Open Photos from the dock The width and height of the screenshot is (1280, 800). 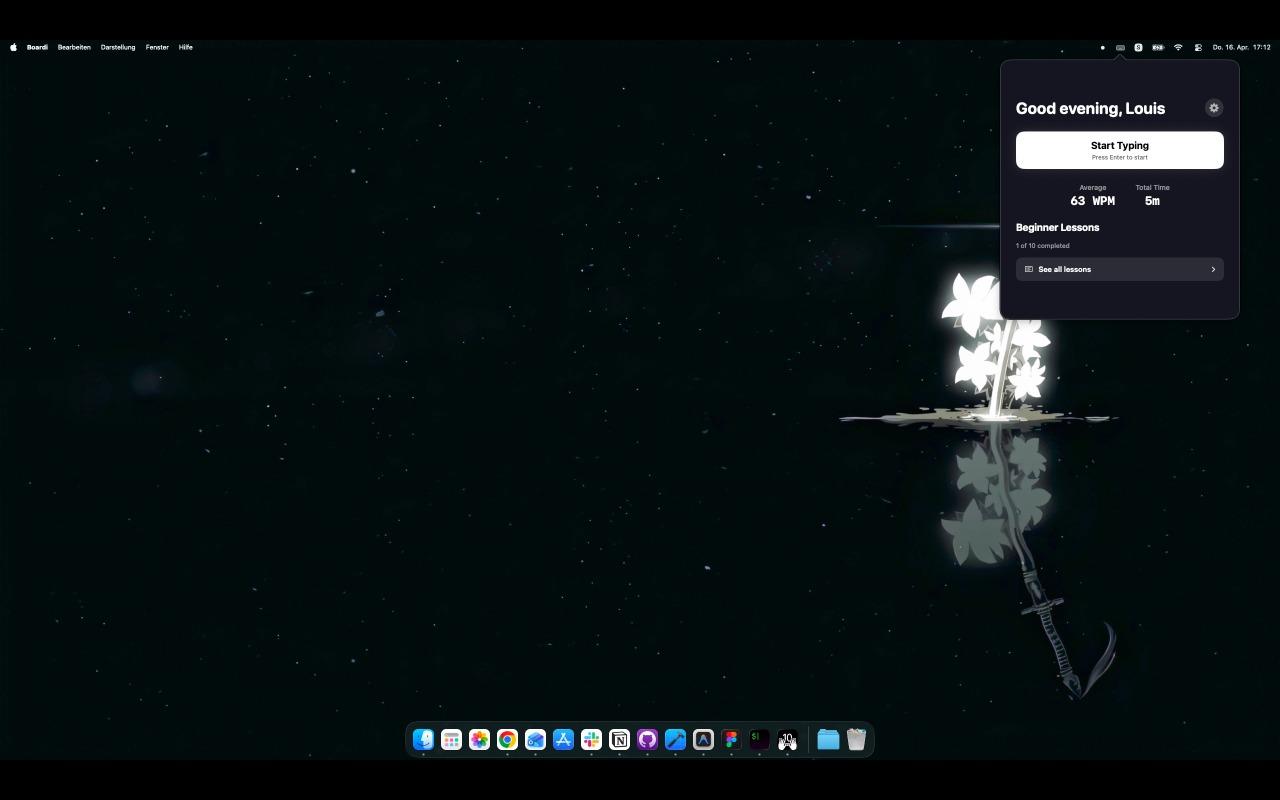(479, 739)
